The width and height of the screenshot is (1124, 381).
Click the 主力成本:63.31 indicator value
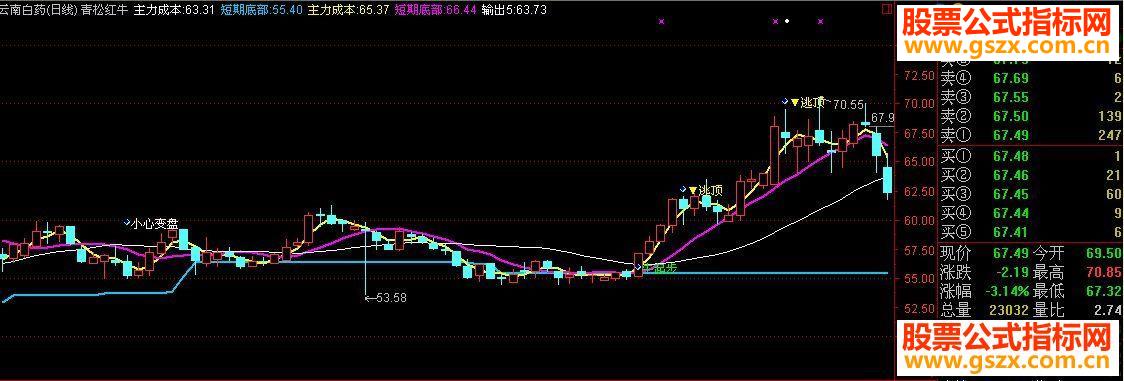tap(173, 9)
